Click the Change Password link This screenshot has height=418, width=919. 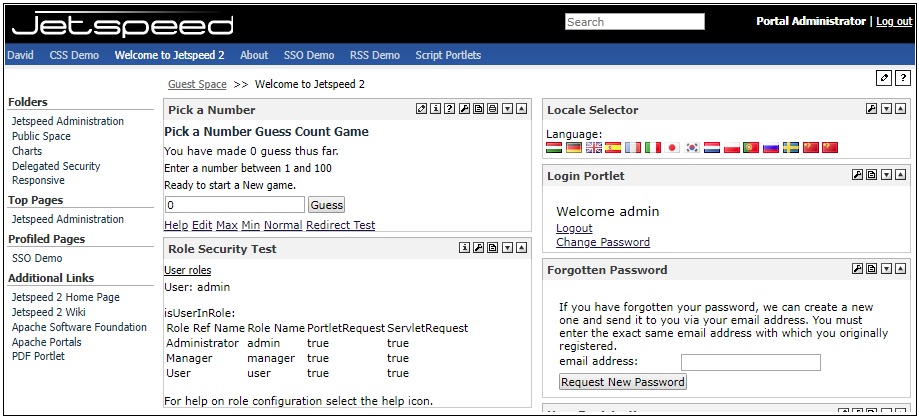(603, 242)
